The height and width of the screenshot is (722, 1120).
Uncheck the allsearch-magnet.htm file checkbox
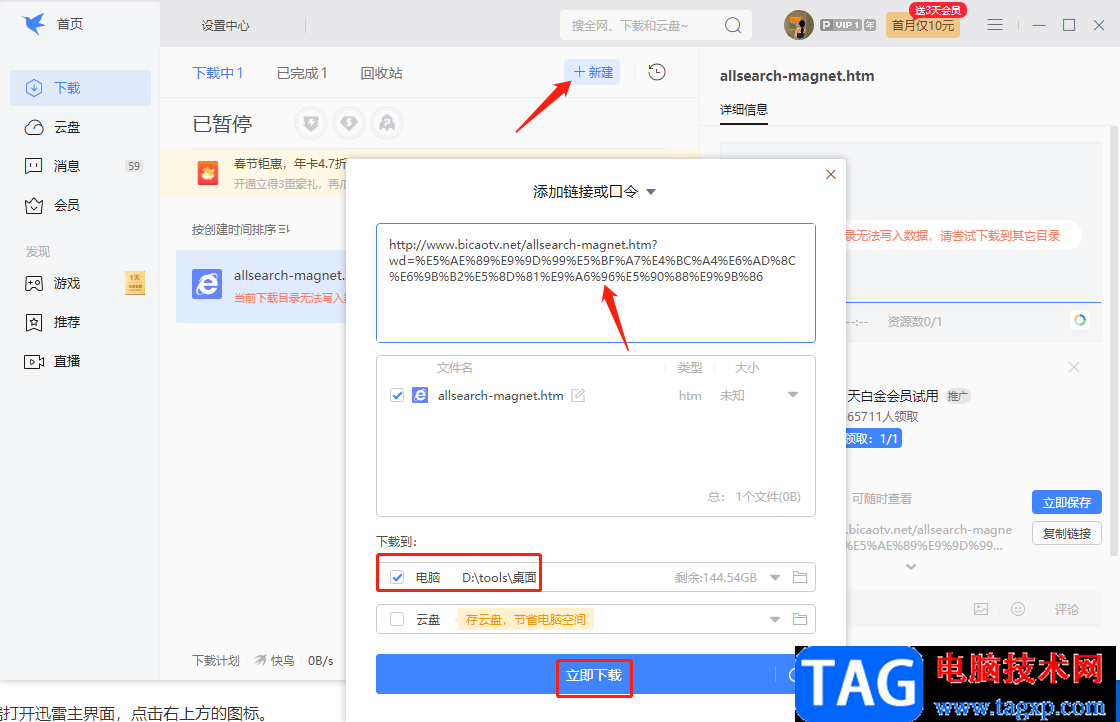(397, 395)
